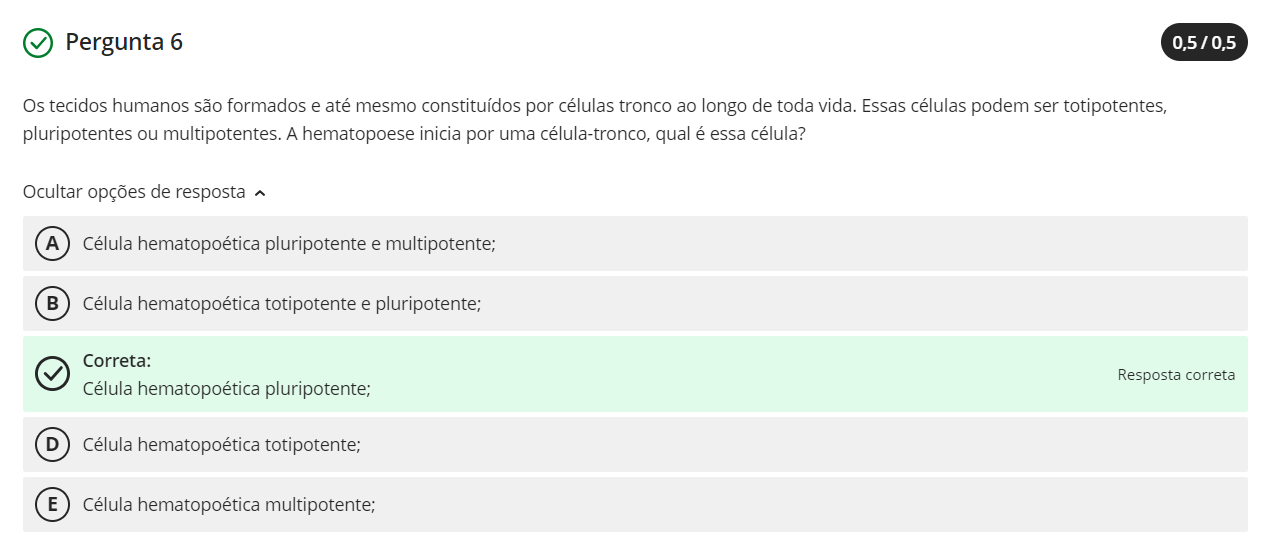Click the 'Resposta correta' label
1266x545 pixels.
1176,375
